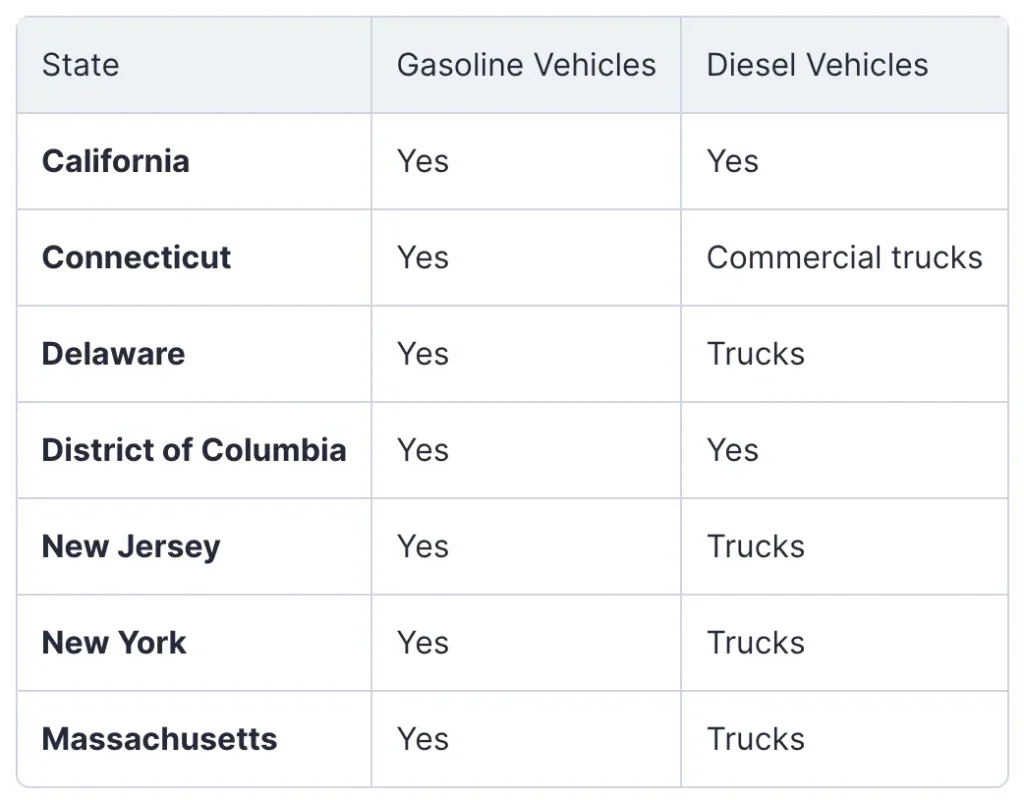Viewport: 1024px width, 800px height.
Task: Select the Delaware row label
Action: pos(113,354)
